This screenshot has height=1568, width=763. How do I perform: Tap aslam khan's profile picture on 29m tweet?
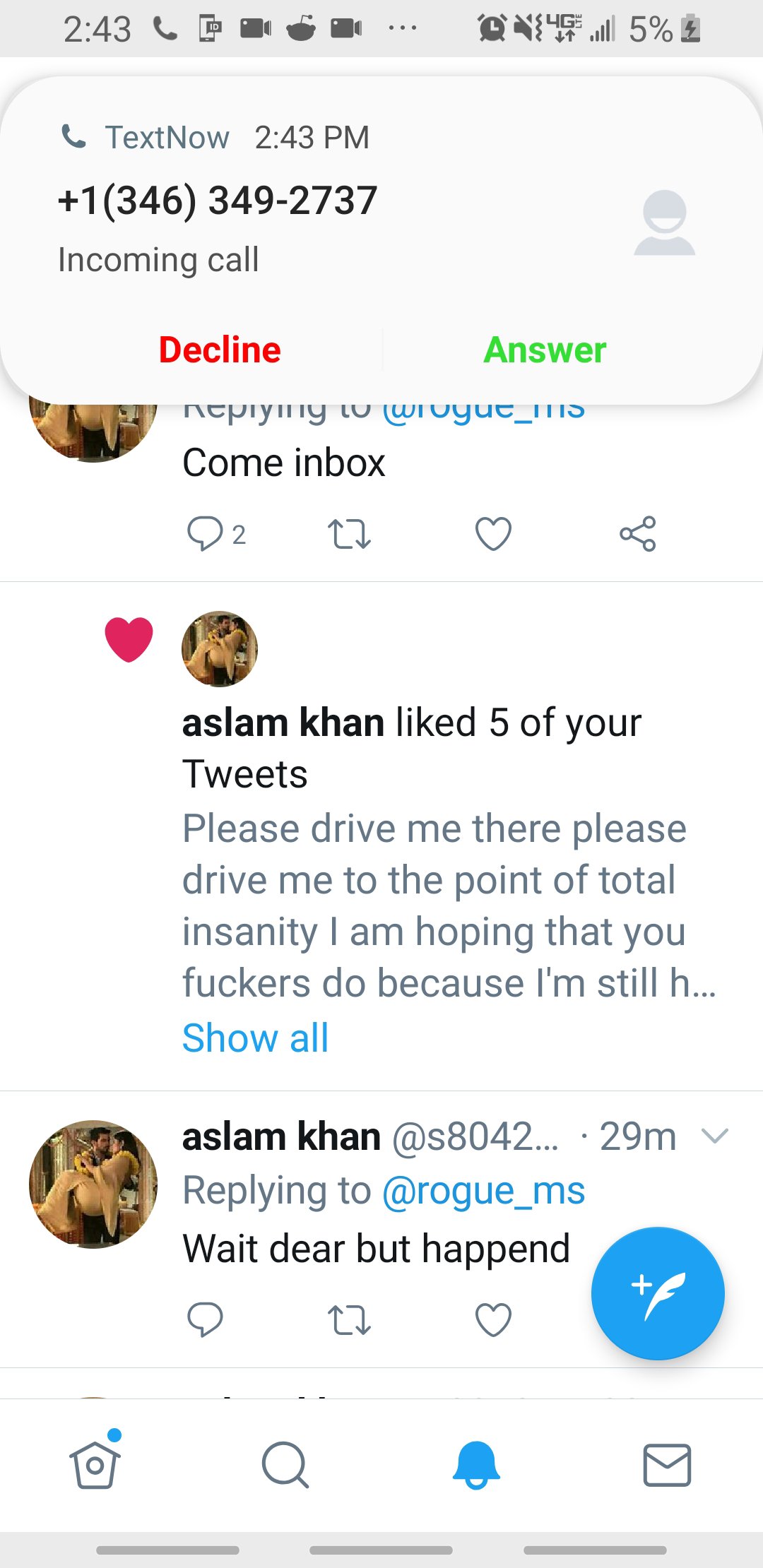tap(93, 1184)
